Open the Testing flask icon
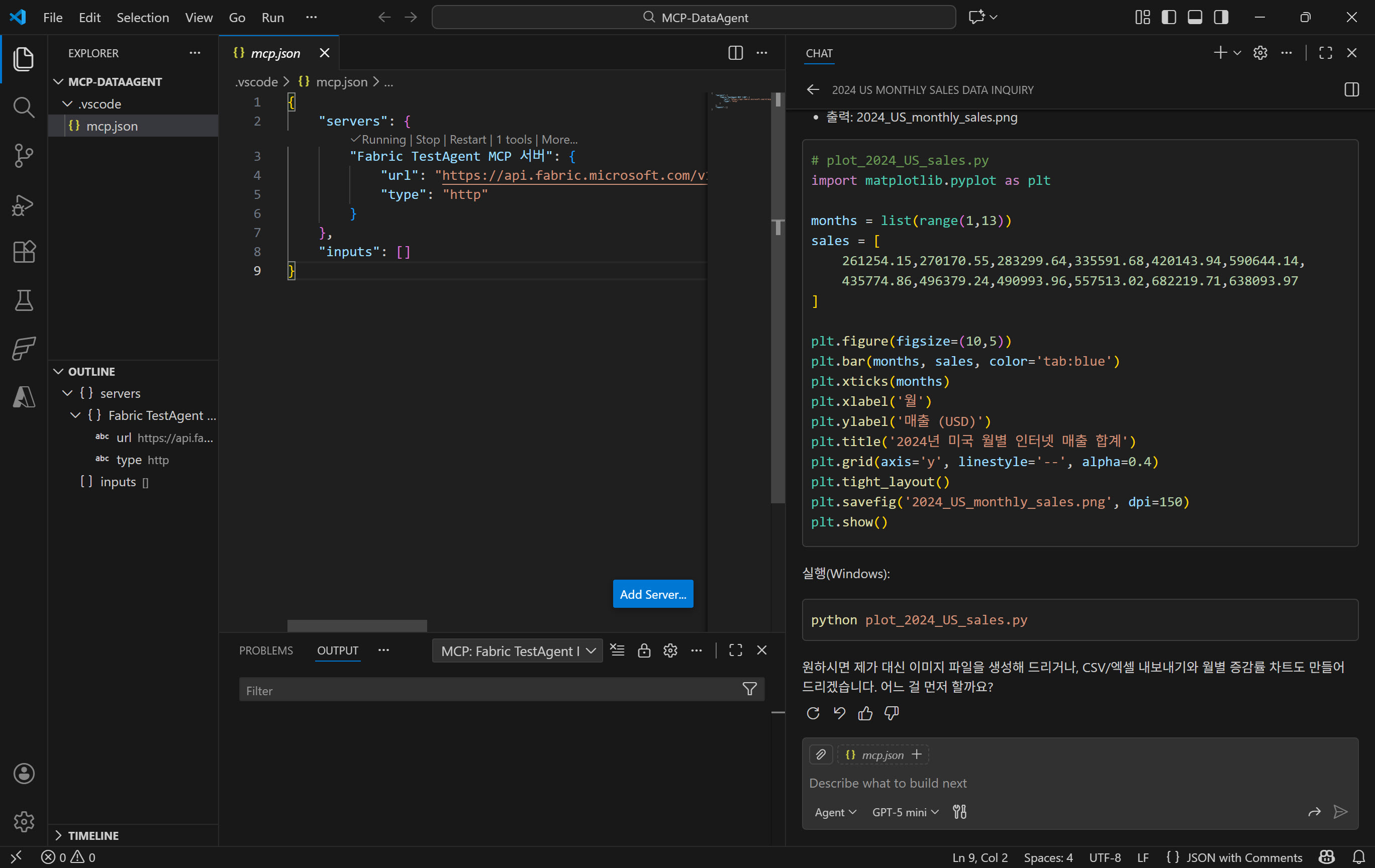This screenshot has height=868, width=1375. 24,300
